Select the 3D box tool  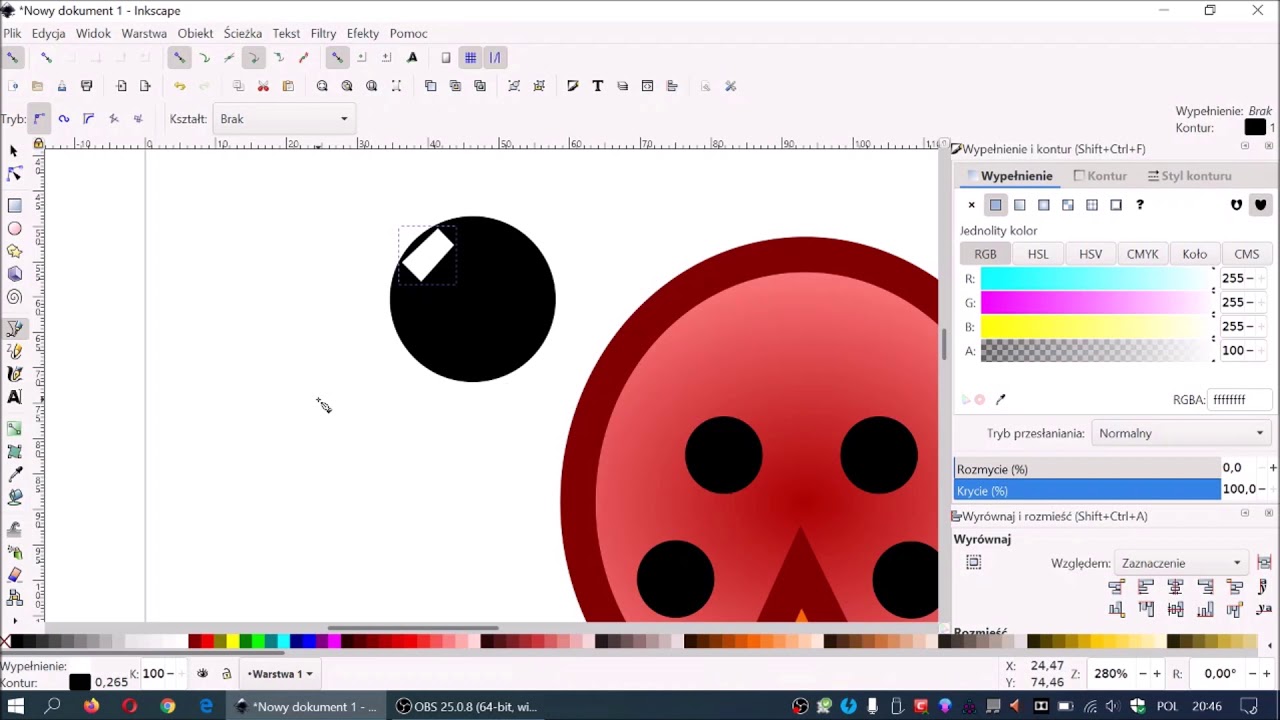pos(14,274)
